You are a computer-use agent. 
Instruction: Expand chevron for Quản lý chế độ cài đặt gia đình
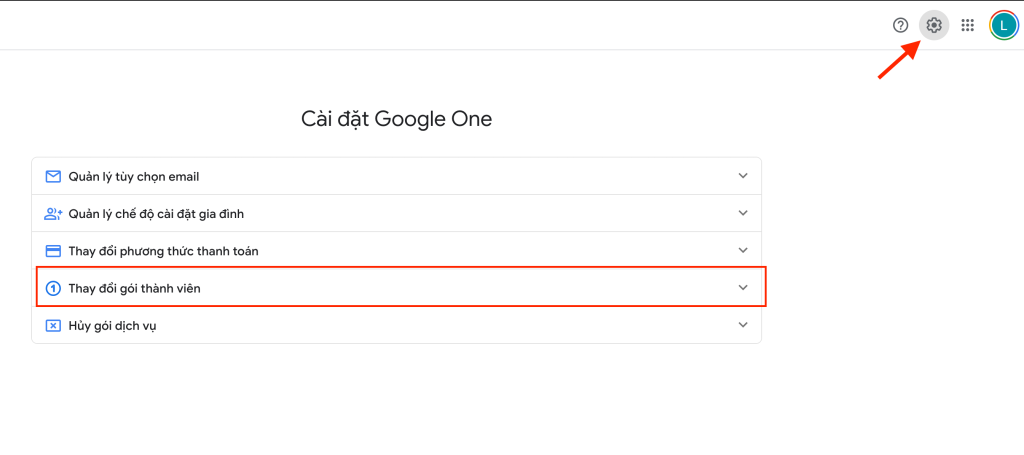(743, 213)
